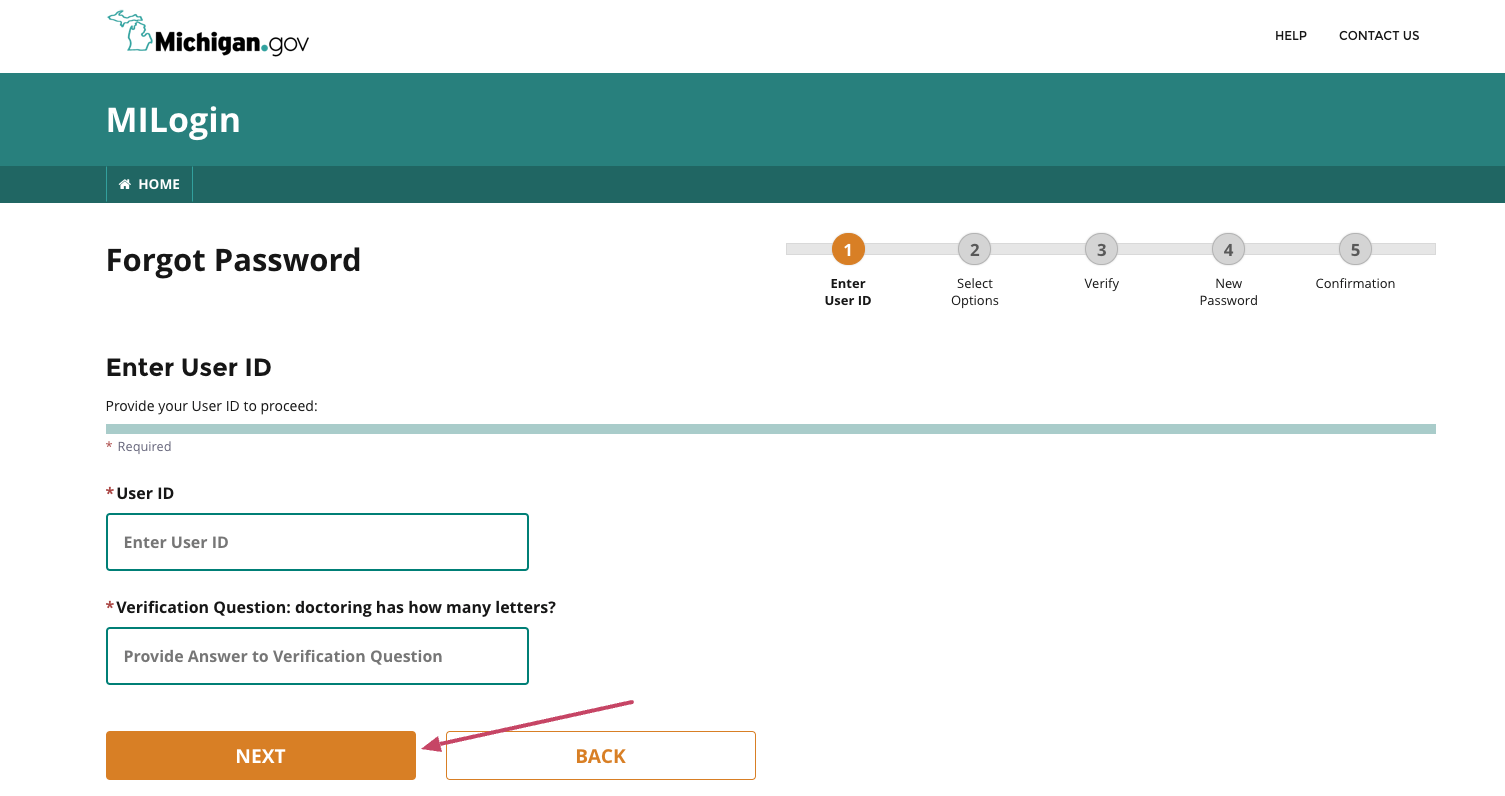
Task: Click the MILogin banner title
Action: [x=173, y=120]
